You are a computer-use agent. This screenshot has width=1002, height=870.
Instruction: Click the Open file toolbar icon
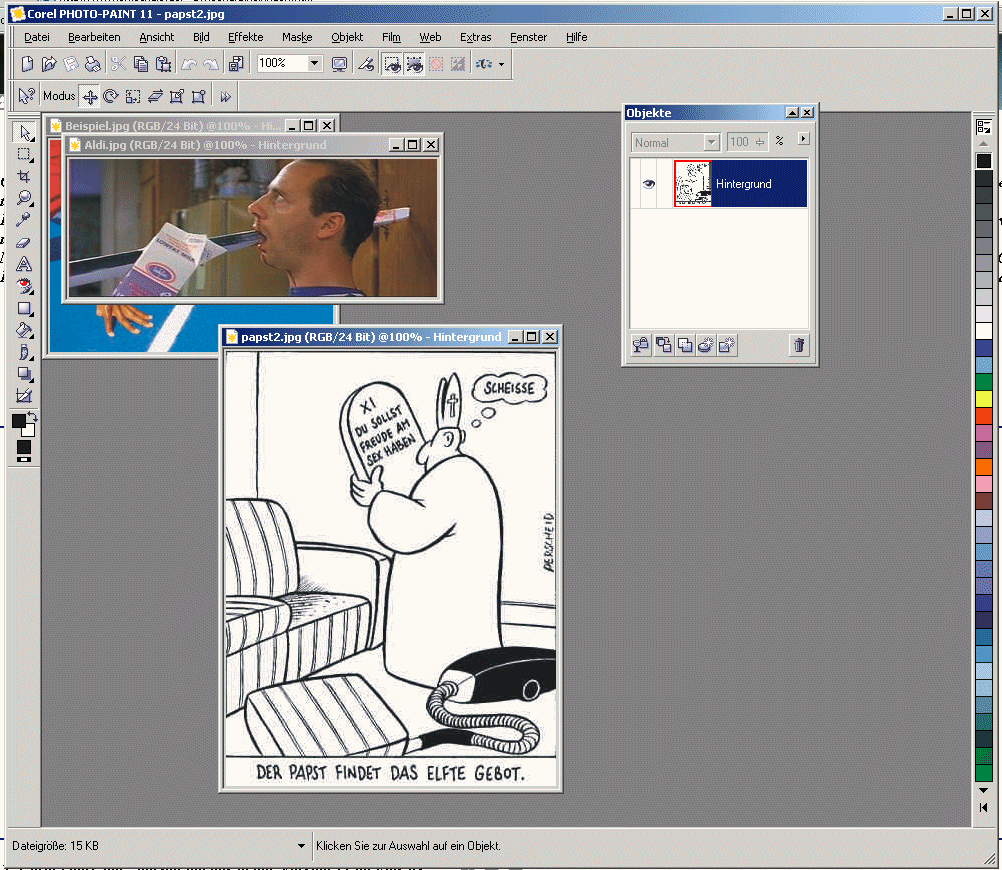[x=49, y=63]
